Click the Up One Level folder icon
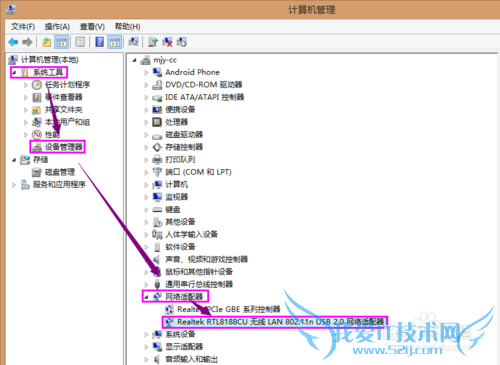This screenshot has height=365, width=500. [47, 42]
